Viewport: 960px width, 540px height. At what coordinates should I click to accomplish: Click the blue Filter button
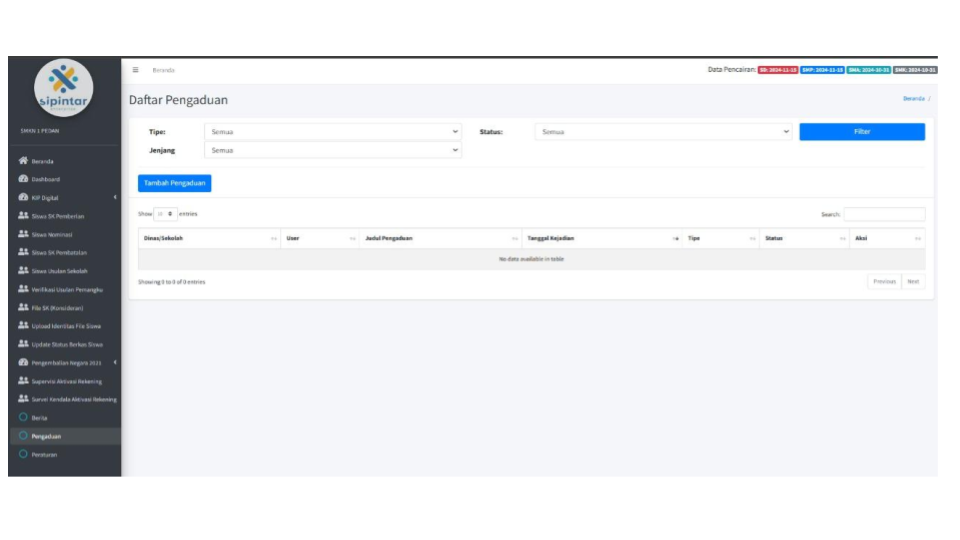[862, 132]
